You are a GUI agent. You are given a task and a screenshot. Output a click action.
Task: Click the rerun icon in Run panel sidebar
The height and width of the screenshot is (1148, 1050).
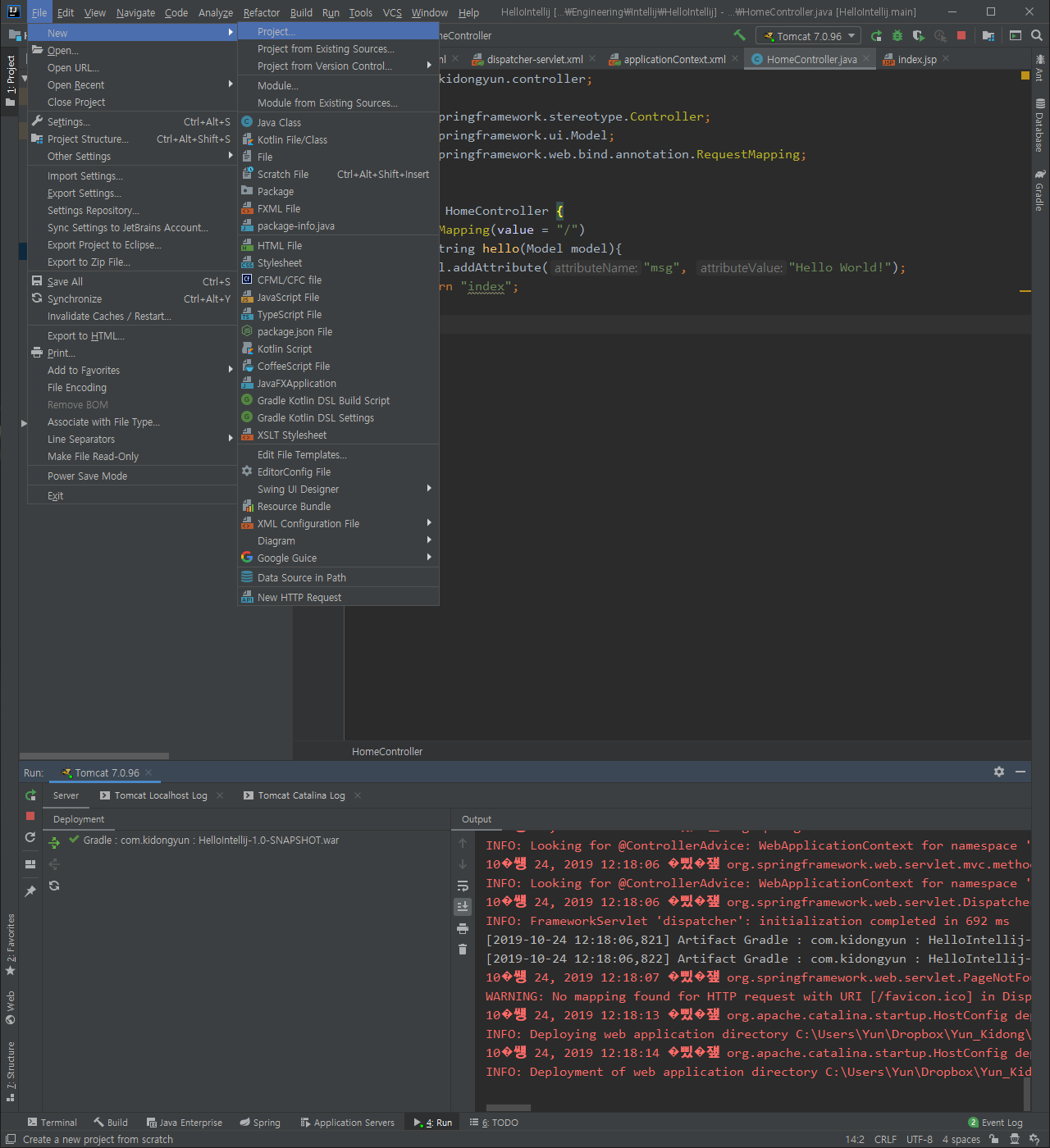pos(30,795)
